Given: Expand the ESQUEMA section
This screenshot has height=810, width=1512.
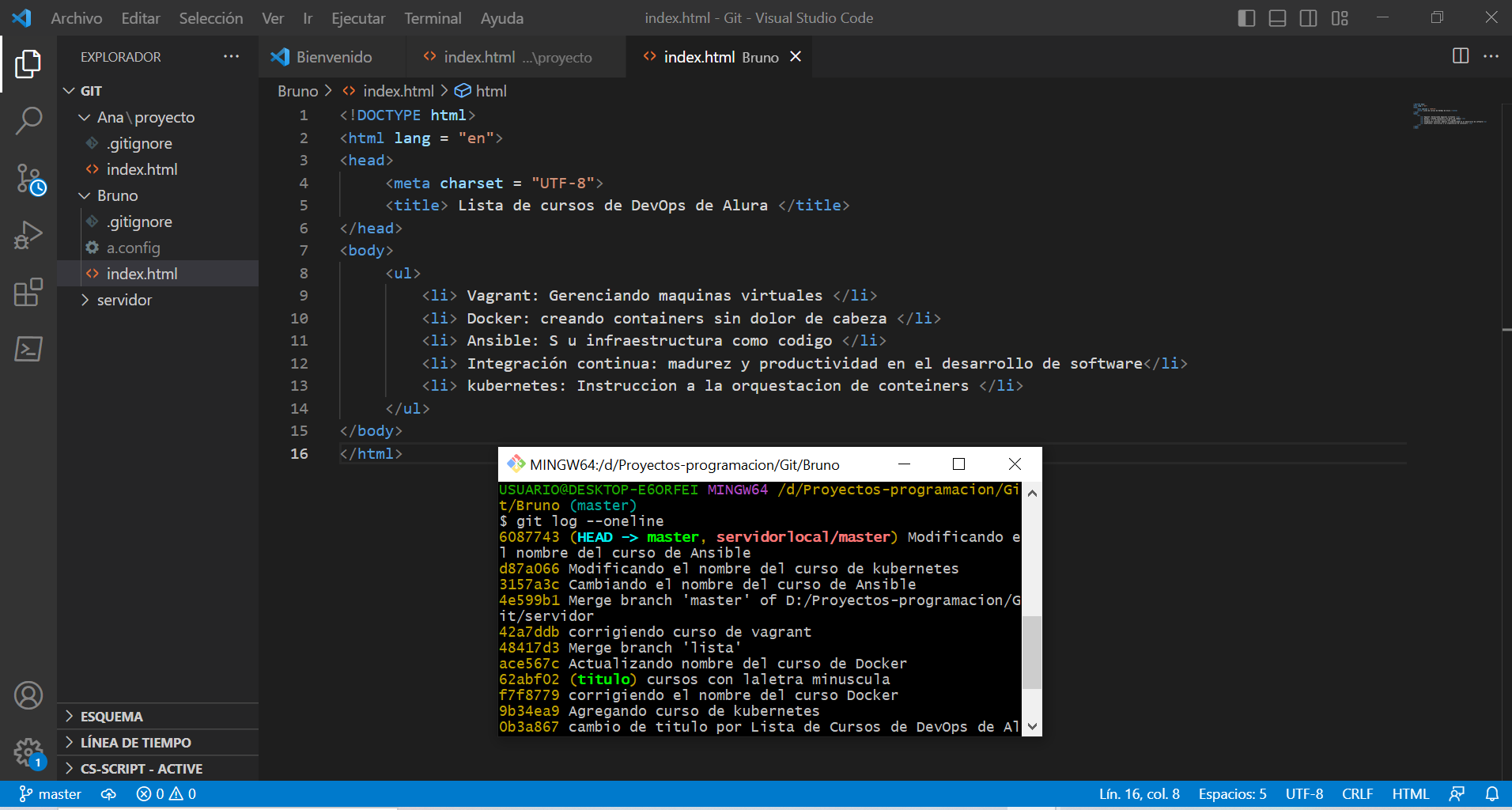Looking at the screenshot, I should (x=158, y=716).
